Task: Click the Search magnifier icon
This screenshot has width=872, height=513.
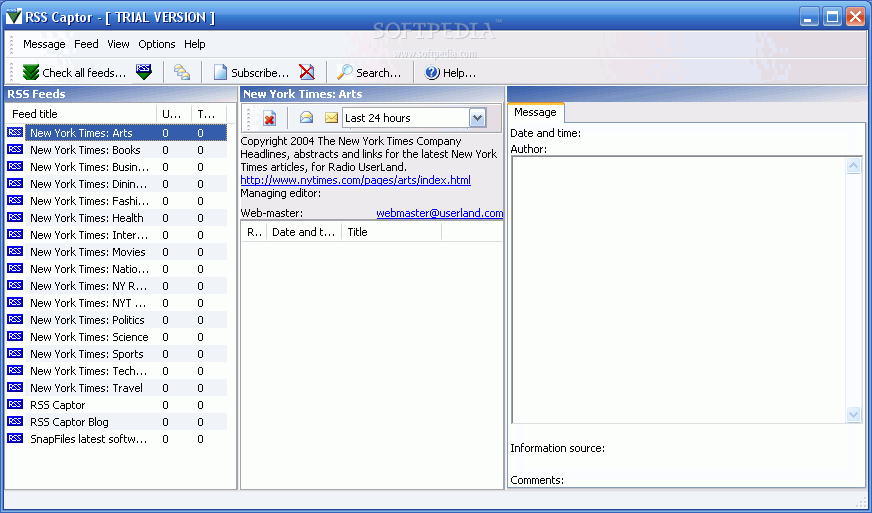Action: 344,72
